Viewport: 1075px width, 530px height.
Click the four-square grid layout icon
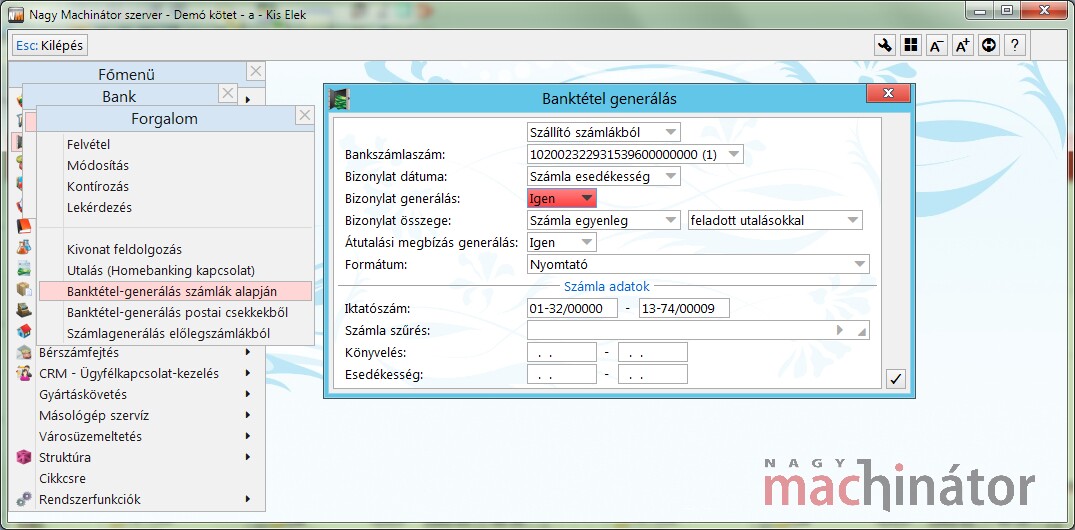point(910,45)
